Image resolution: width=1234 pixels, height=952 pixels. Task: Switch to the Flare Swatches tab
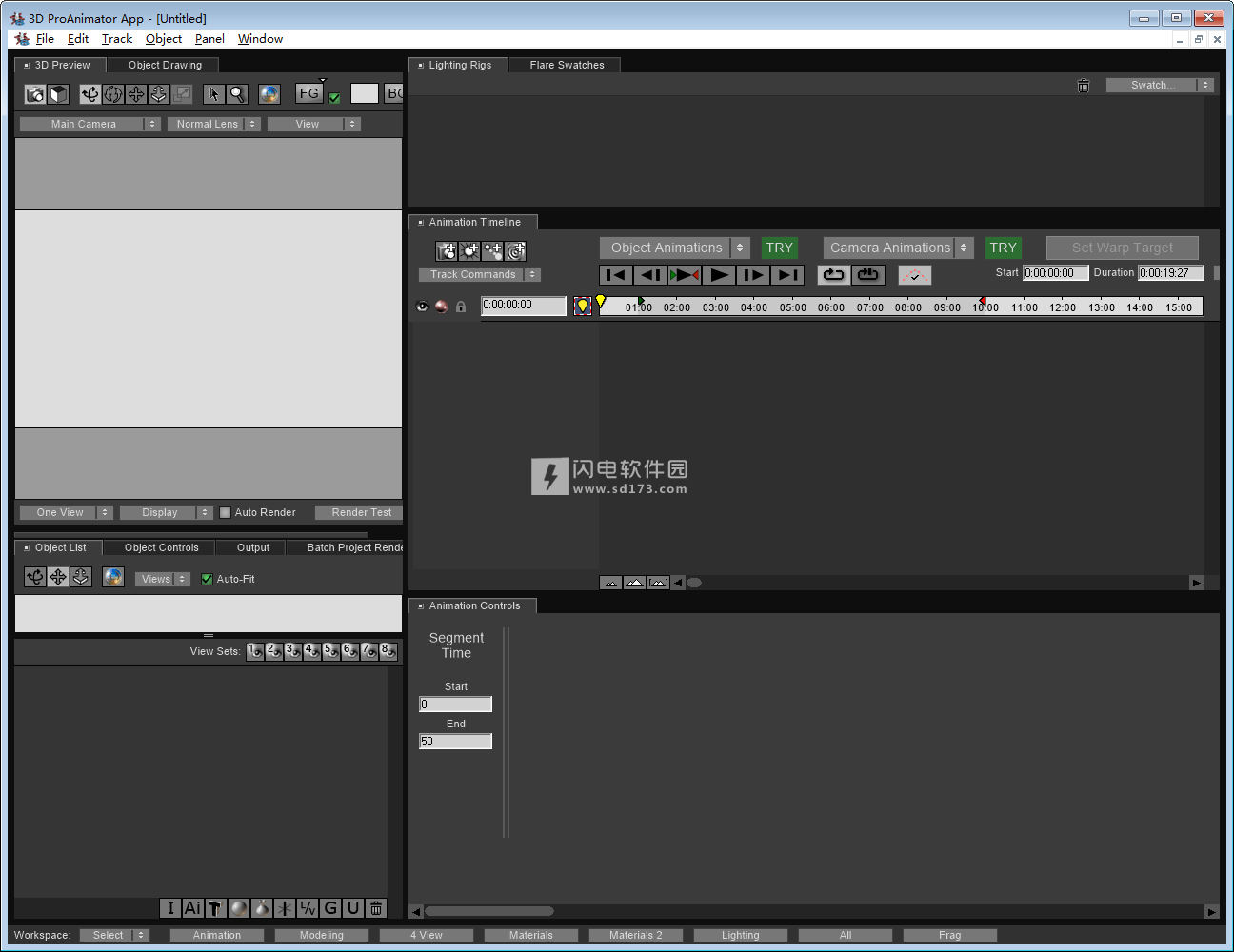[x=567, y=65]
